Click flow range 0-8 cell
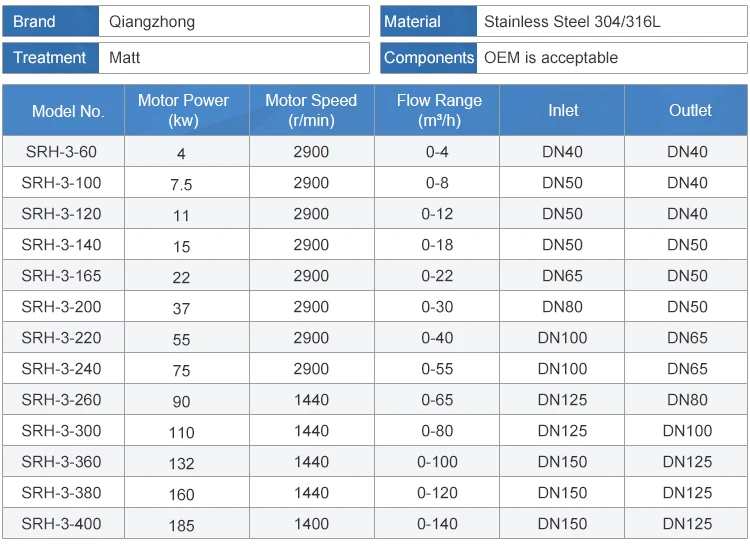This screenshot has width=750, height=544. coord(437,183)
